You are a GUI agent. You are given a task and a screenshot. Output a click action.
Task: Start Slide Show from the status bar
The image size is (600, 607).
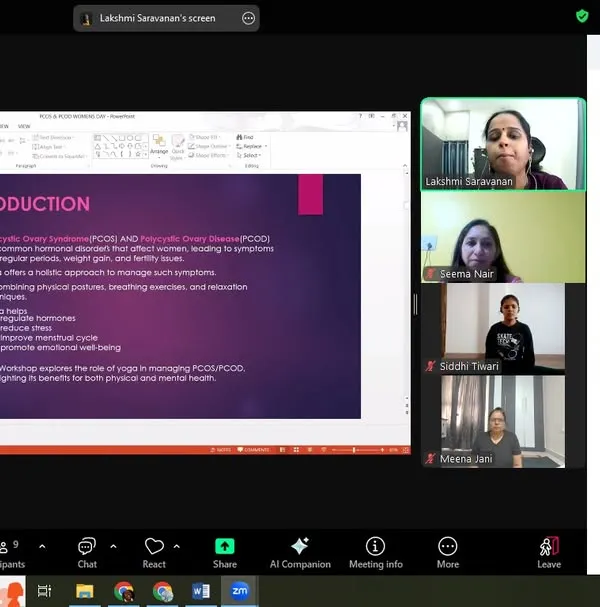pyautogui.click(x=324, y=450)
